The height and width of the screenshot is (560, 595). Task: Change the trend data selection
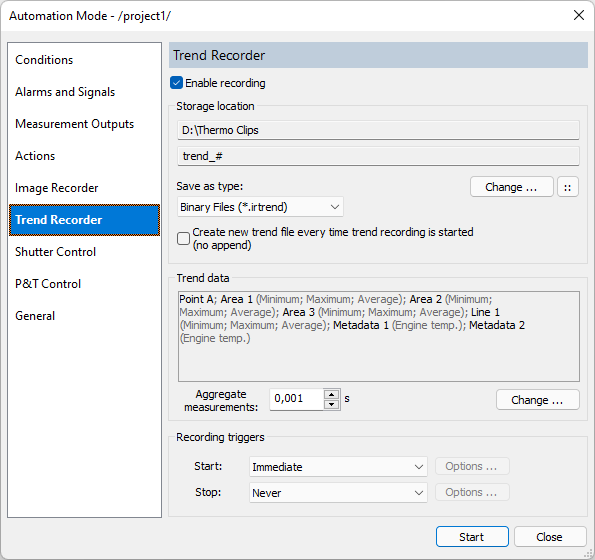tap(537, 400)
